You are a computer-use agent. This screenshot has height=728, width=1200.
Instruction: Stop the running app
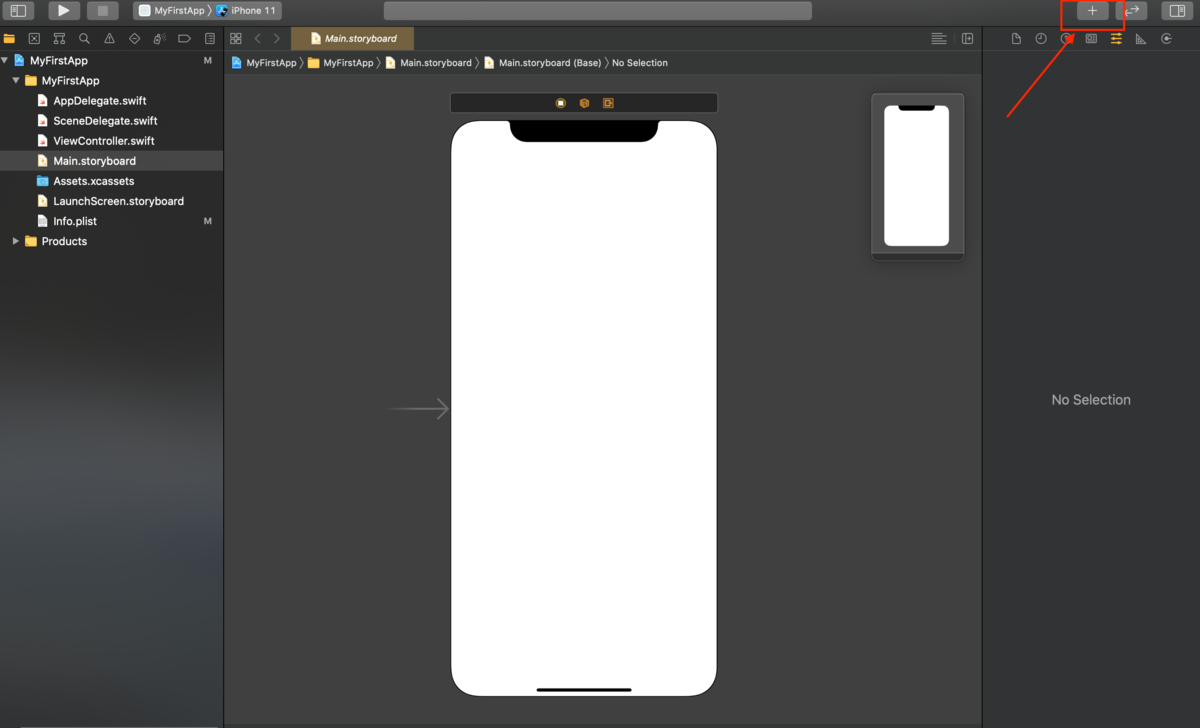click(x=102, y=10)
